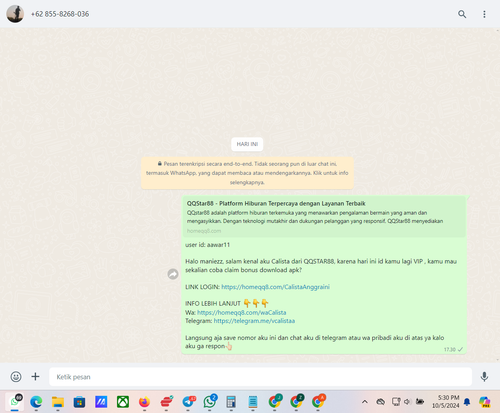Click the cloud sync tray icon
This screenshot has width=500, height=413.
[381, 402]
